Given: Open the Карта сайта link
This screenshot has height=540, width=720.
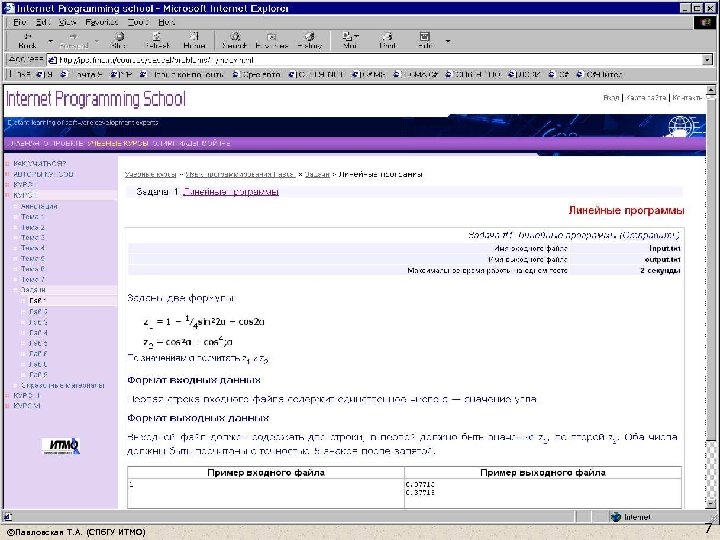Looking at the screenshot, I should click(646, 98).
